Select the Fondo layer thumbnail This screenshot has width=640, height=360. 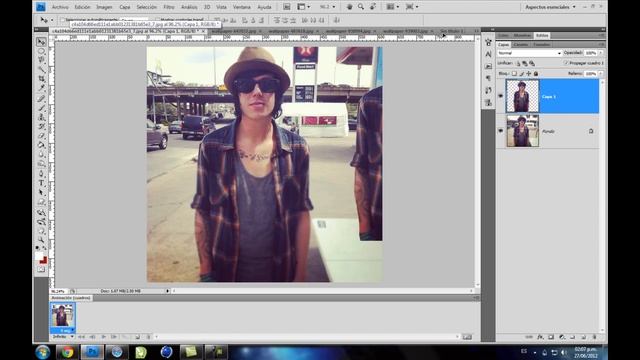[x=522, y=131]
